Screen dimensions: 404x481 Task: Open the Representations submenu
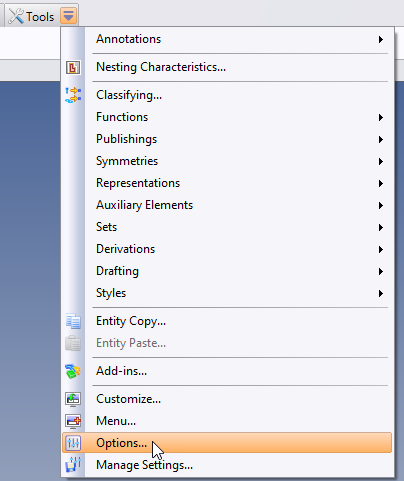[x=227, y=183]
